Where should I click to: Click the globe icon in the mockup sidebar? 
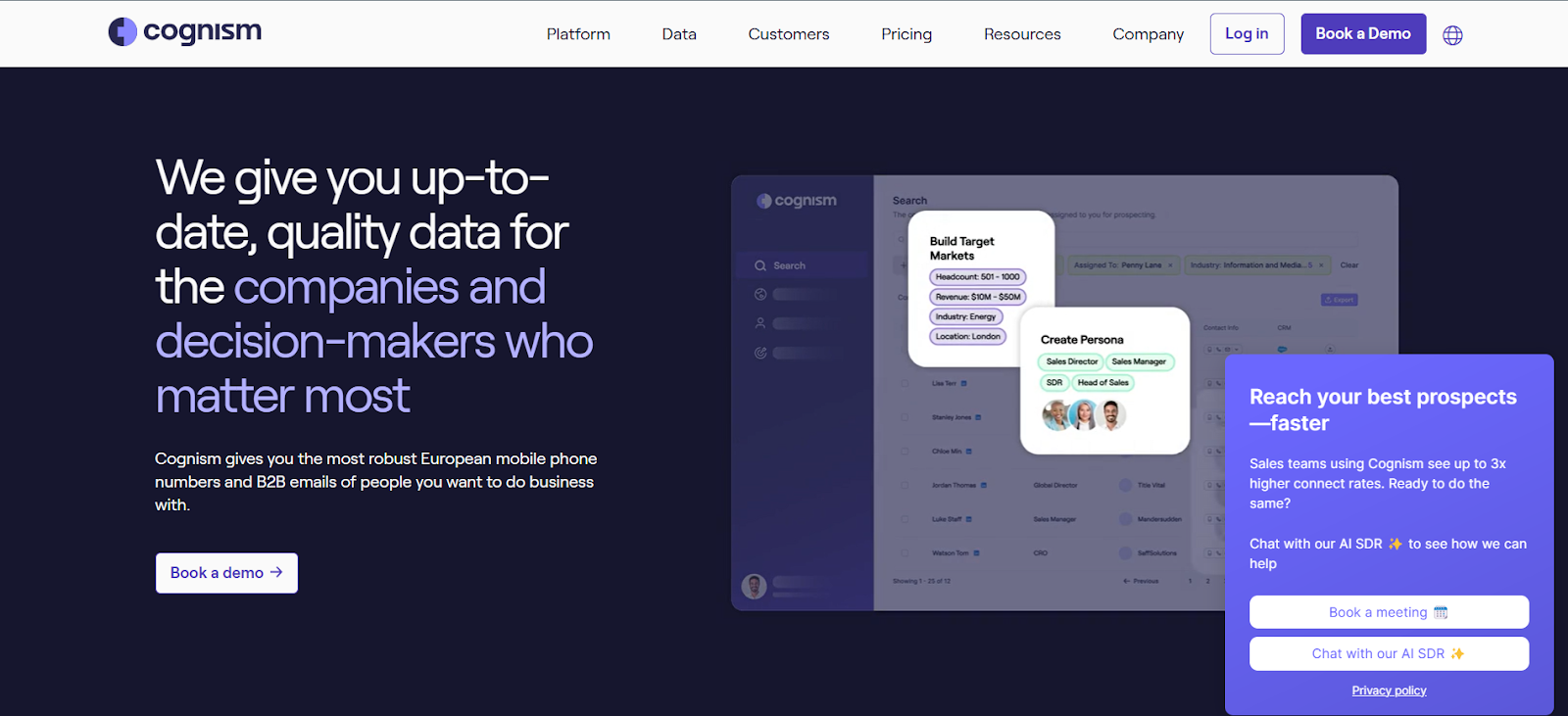point(760,294)
